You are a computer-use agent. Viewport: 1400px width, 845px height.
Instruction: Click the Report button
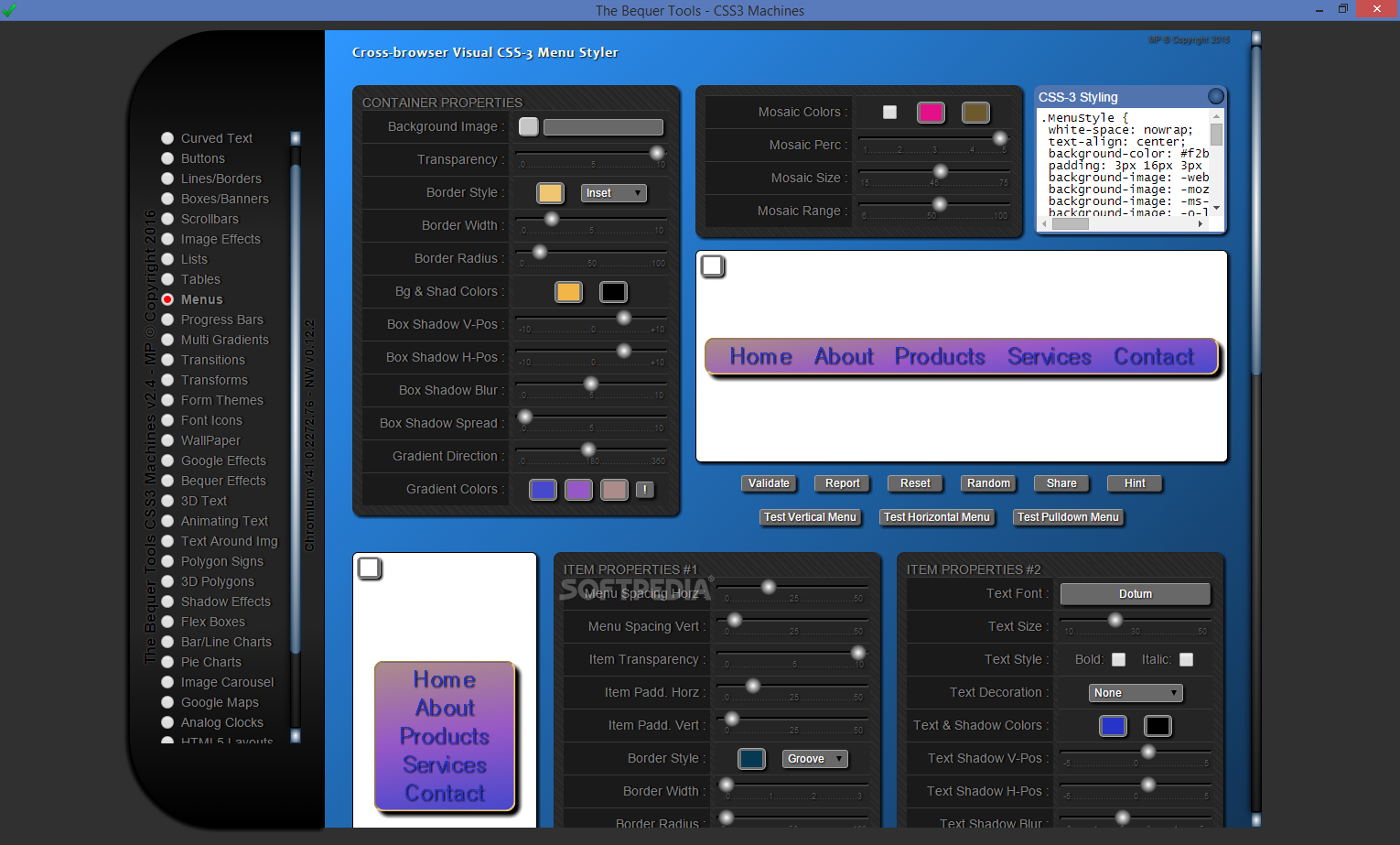[843, 483]
